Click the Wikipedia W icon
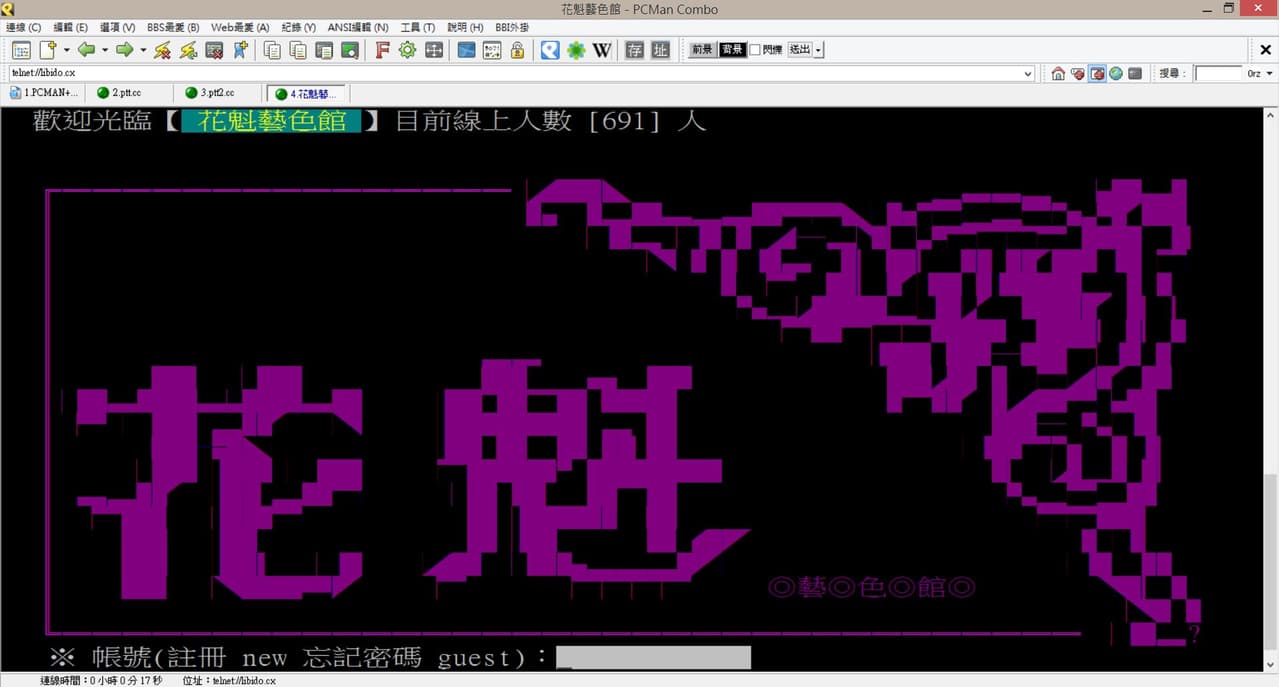This screenshot has width=1279, height=687. click(601, 50)
